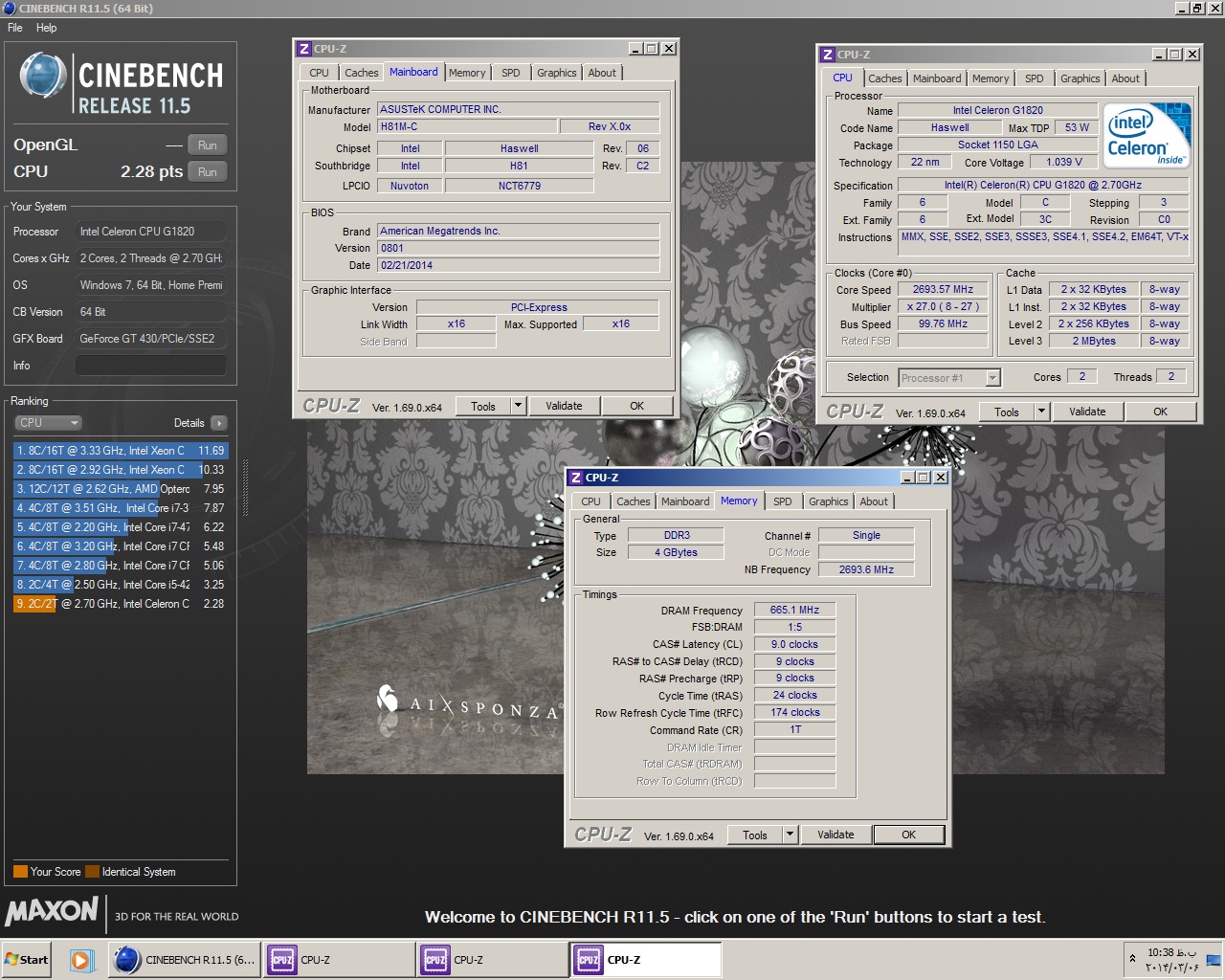Open the File menu in Cinebench
The image size is (1225, 980).
(15, 28)
